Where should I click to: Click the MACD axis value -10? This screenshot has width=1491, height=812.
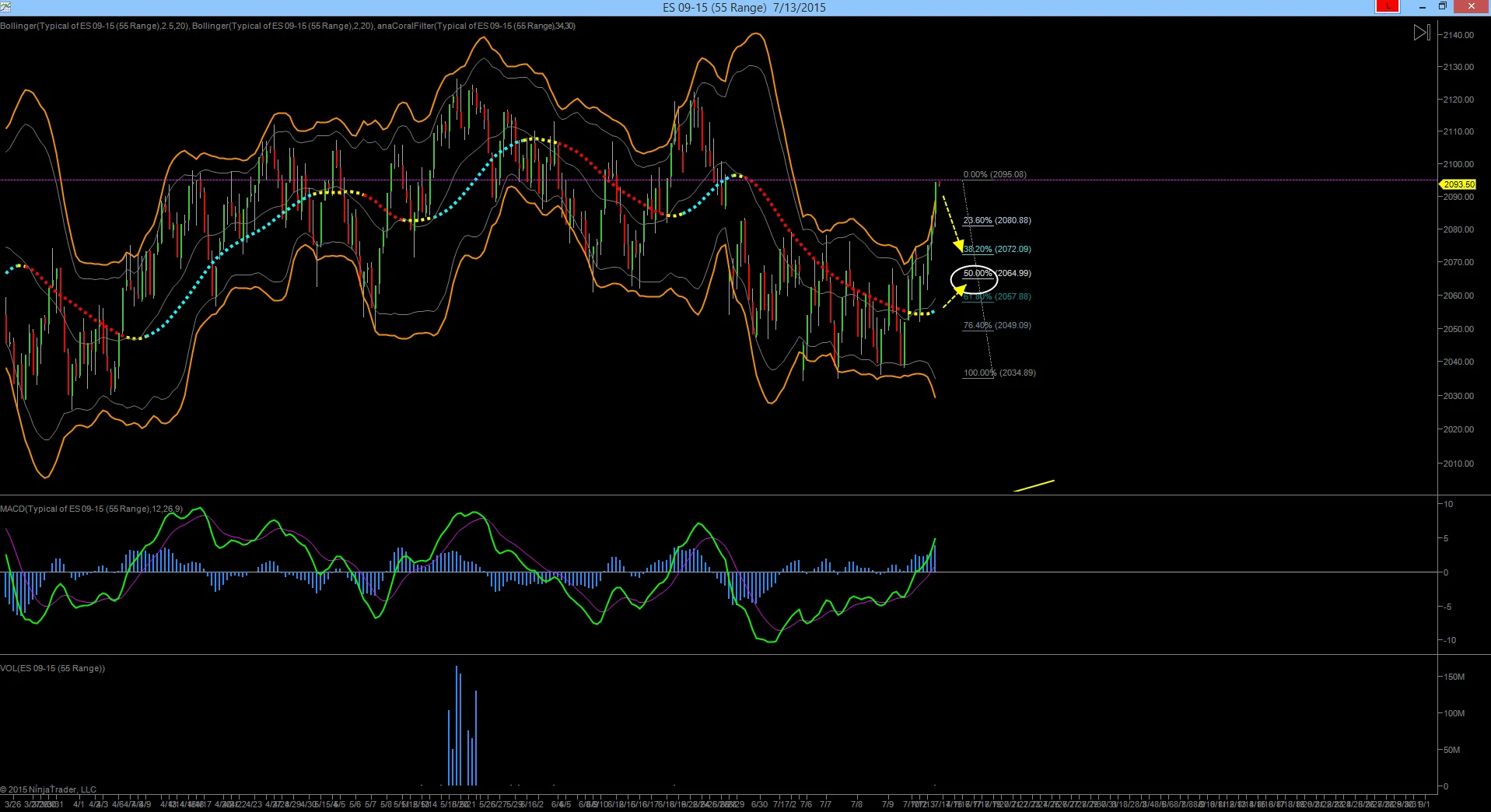(1449, 640)
